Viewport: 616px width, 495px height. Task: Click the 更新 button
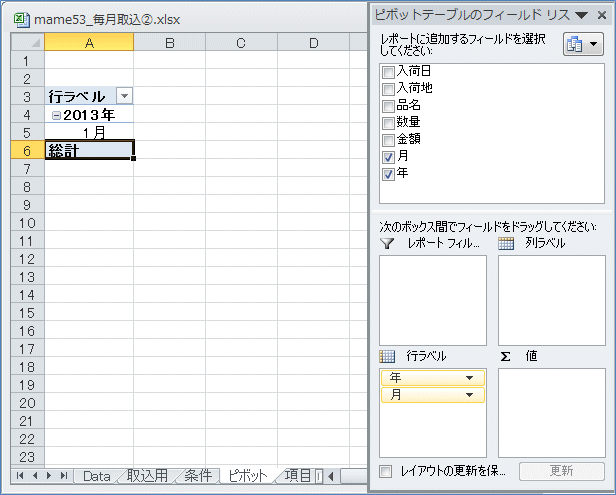point(561,471)
